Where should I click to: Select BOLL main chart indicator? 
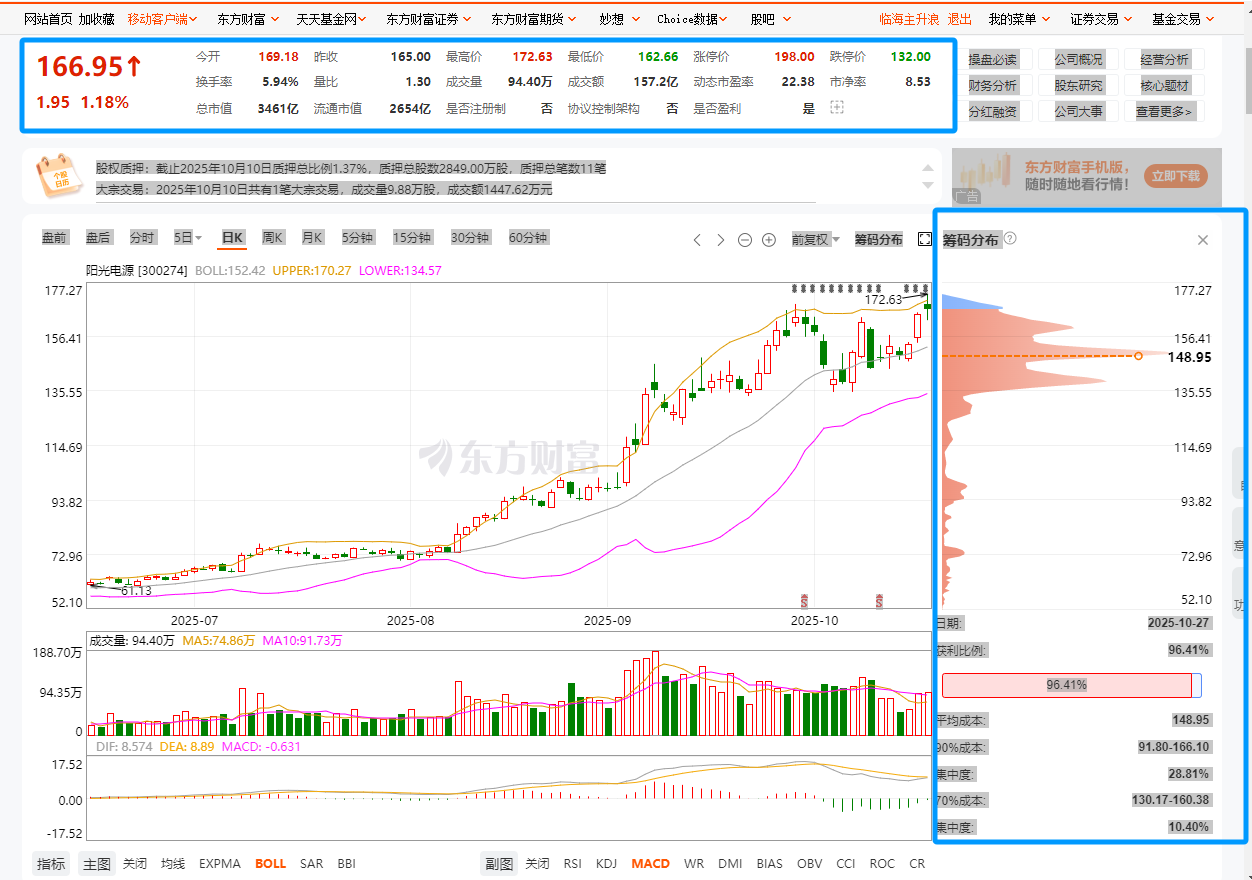pyautogui.click(x=270, y=863)
